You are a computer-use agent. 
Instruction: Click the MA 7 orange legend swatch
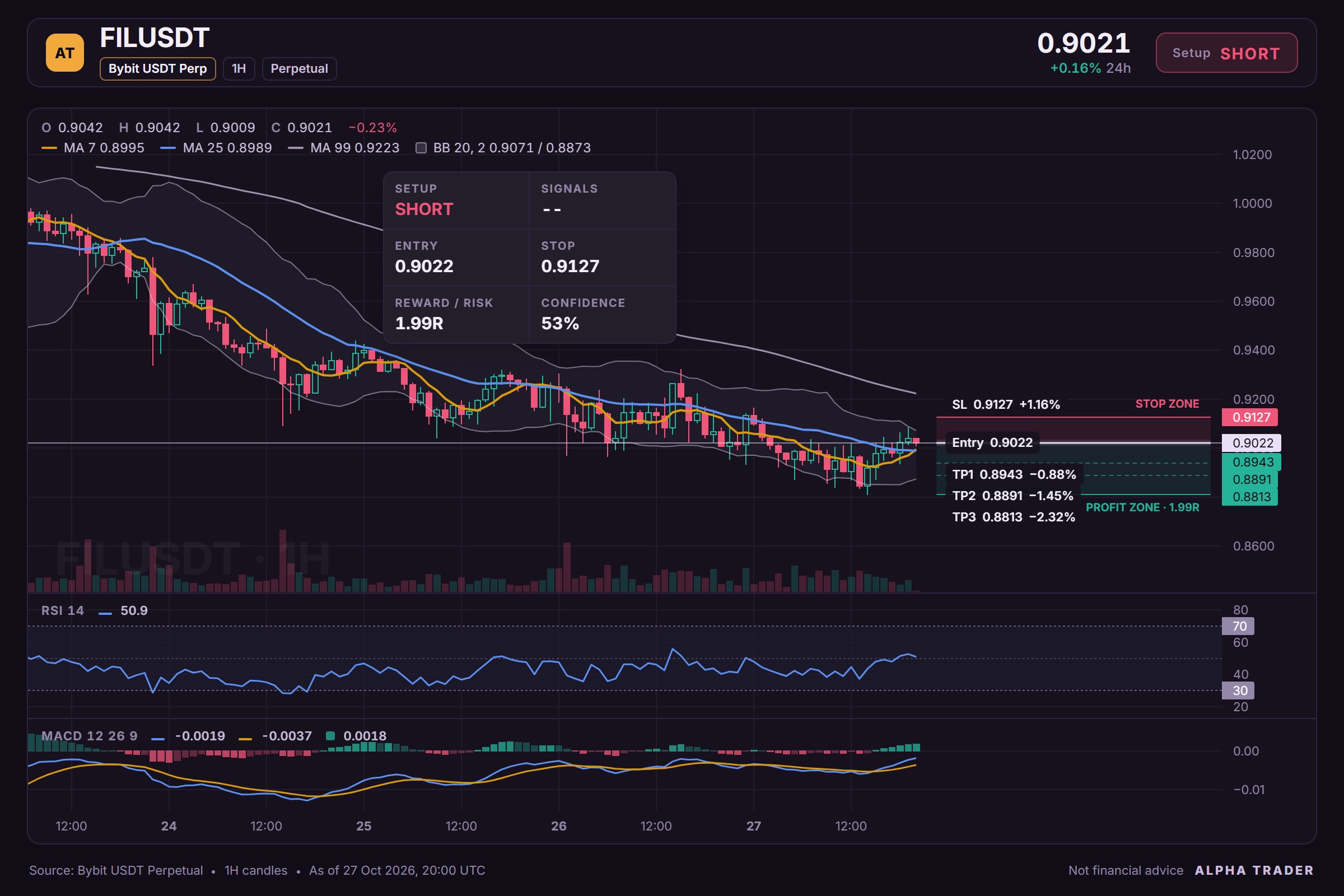click(x=50, y=148)
